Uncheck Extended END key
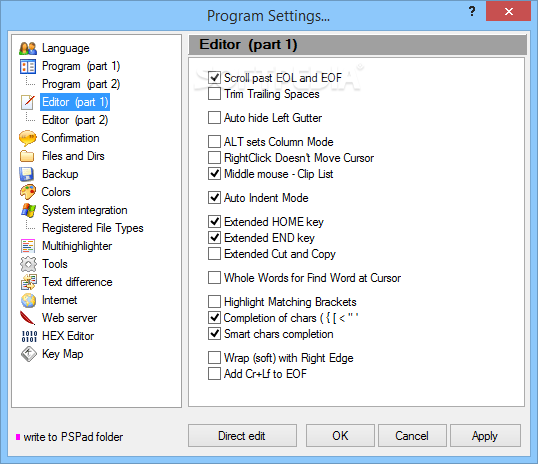This screenshot has width=538, height=464. point(214,237)
